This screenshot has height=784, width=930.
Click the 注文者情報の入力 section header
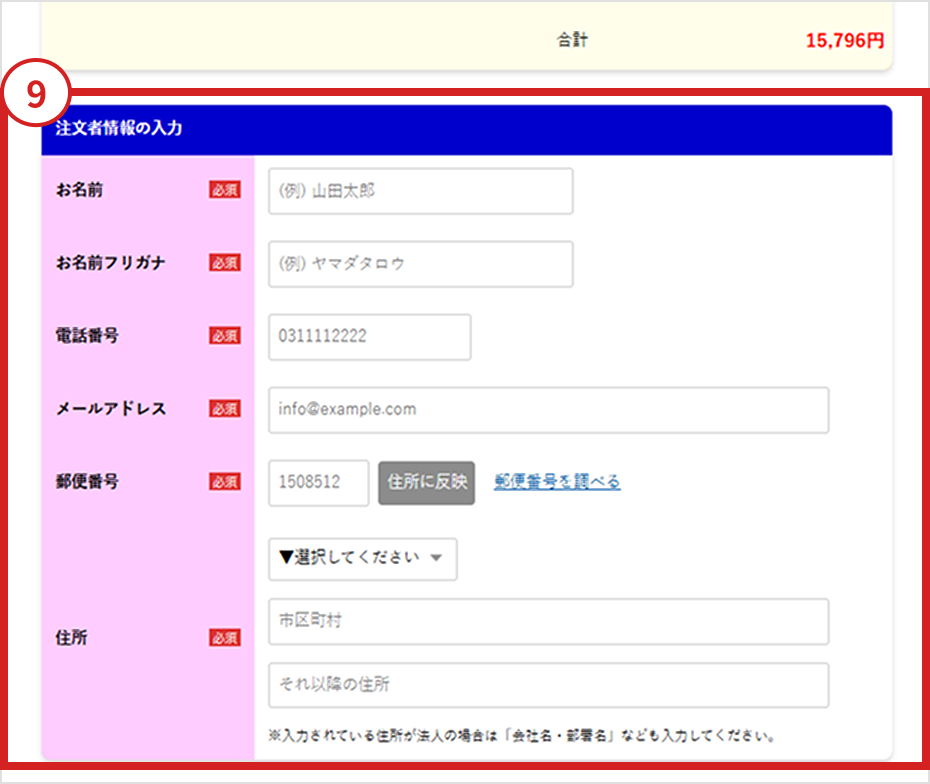coord(120,129)
